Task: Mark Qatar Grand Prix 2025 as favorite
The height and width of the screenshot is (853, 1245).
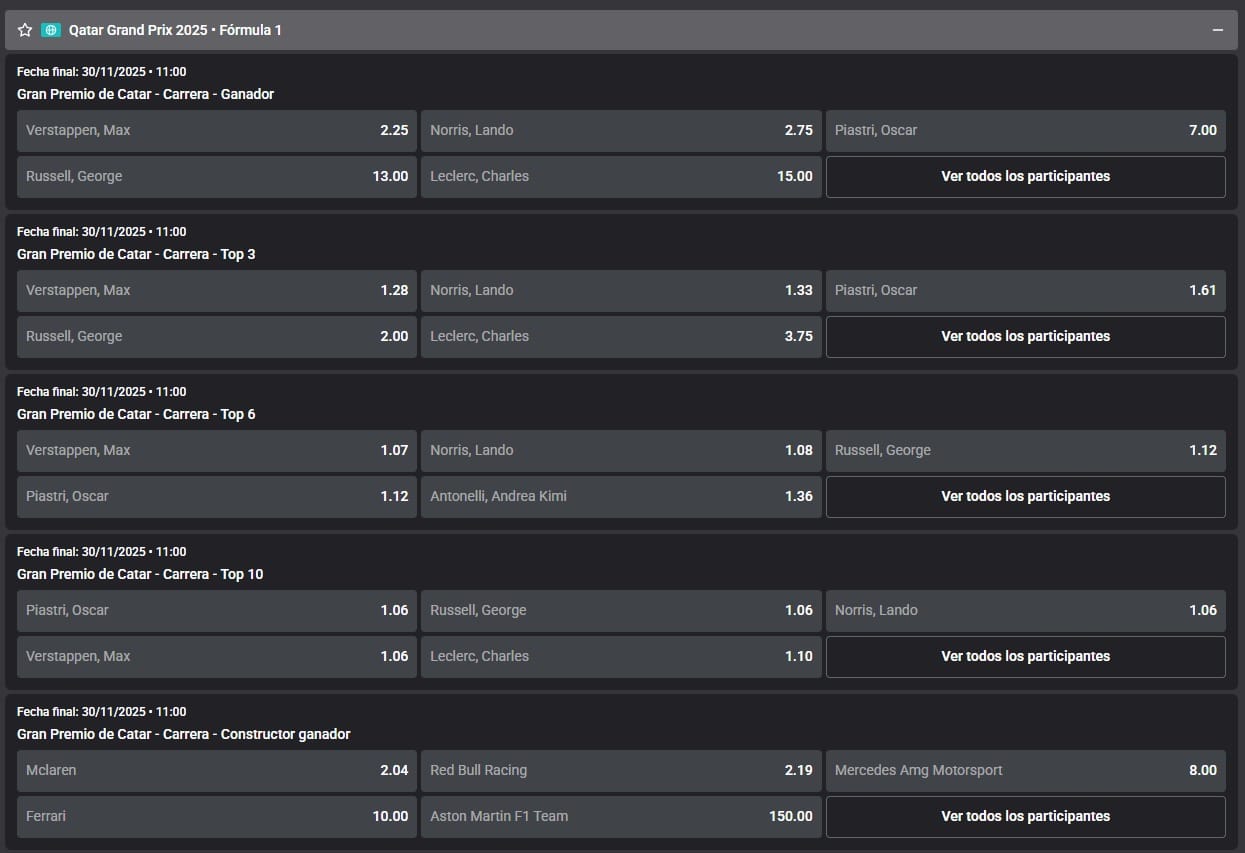Action: pos(25,30)
